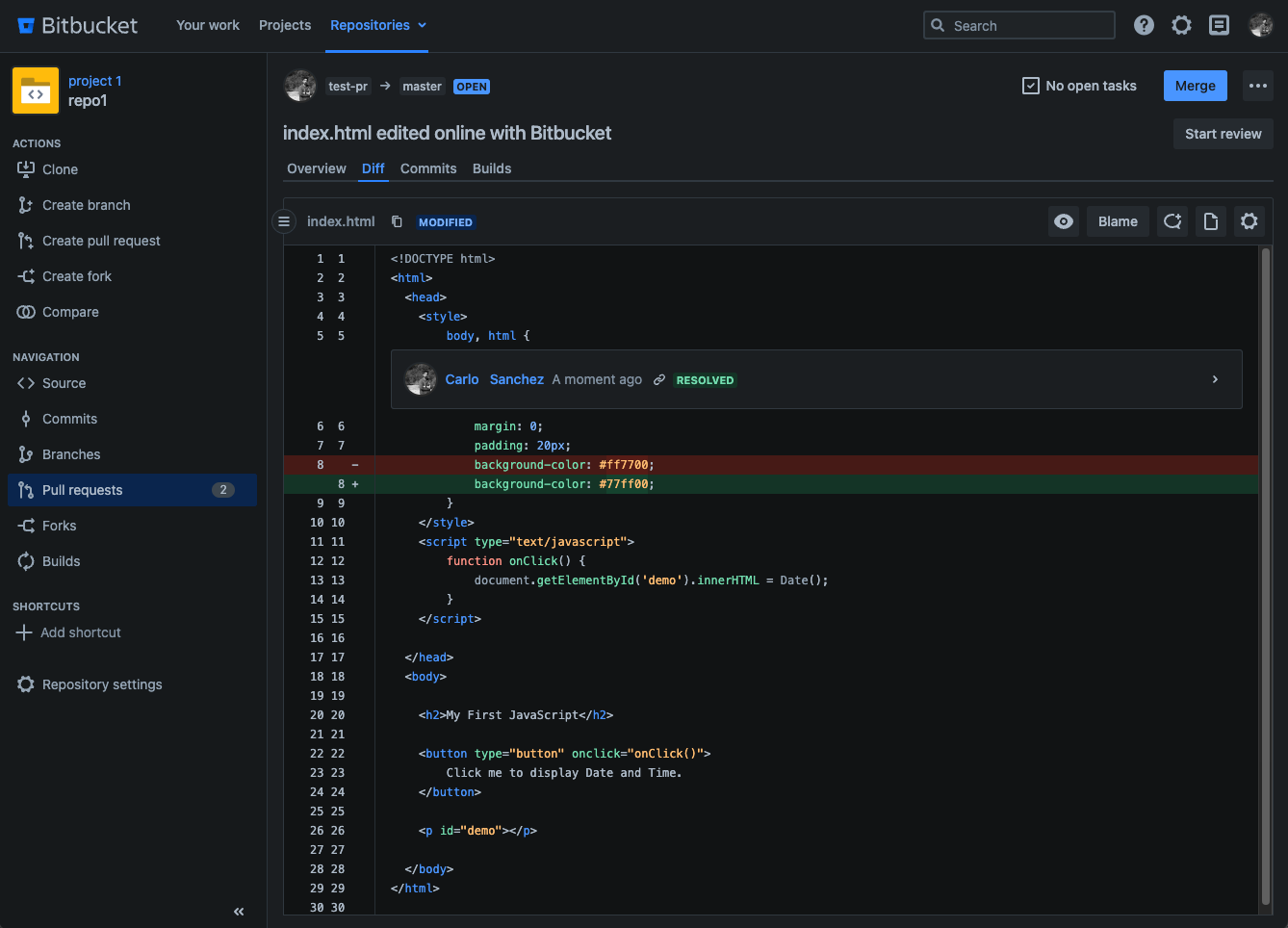This screenshot has width=1288, height=928.
Task: Click the search magnifier icon
Action: [x=938, y=26]
